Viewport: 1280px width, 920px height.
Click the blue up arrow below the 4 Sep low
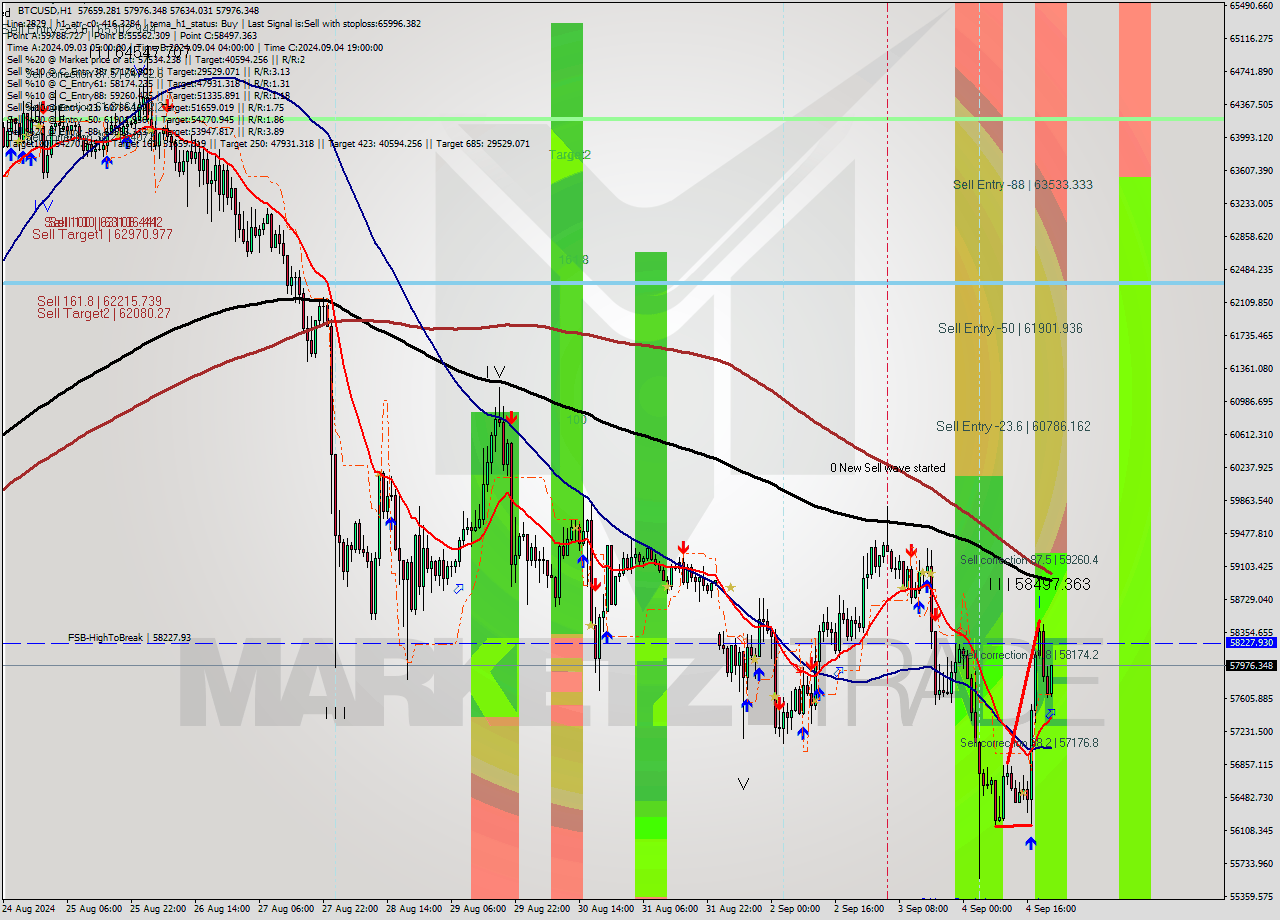1030,843
